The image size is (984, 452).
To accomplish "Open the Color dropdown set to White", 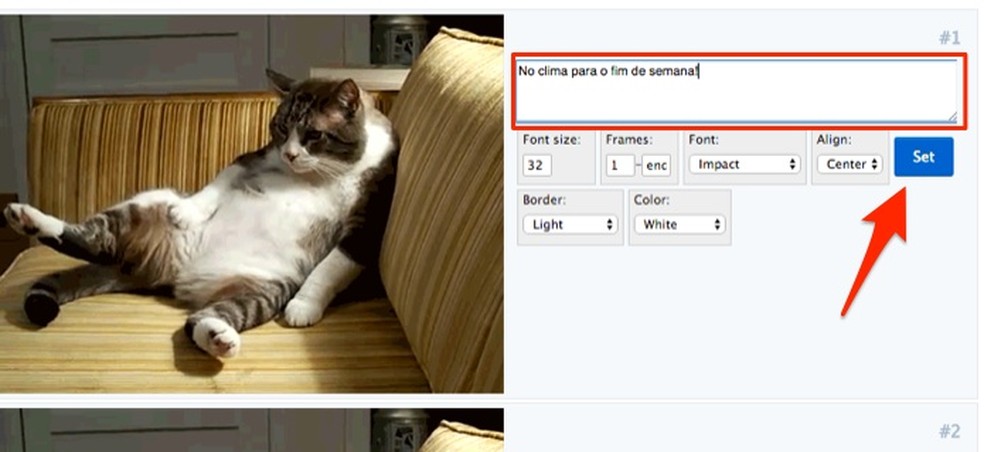I will click(680, 225).
